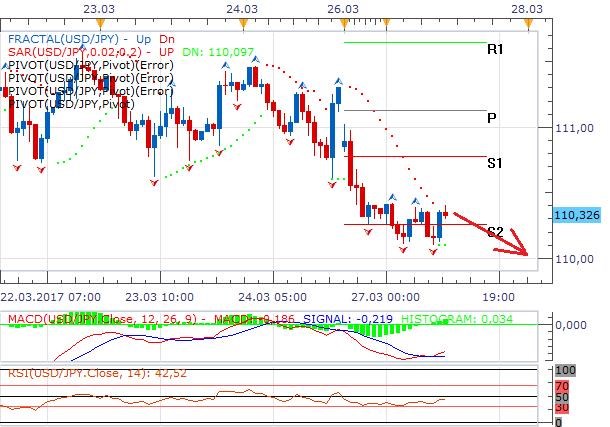610x427 pixels.
Task: Click the RSI 30 oversold level label
Action: click(562, 408)
